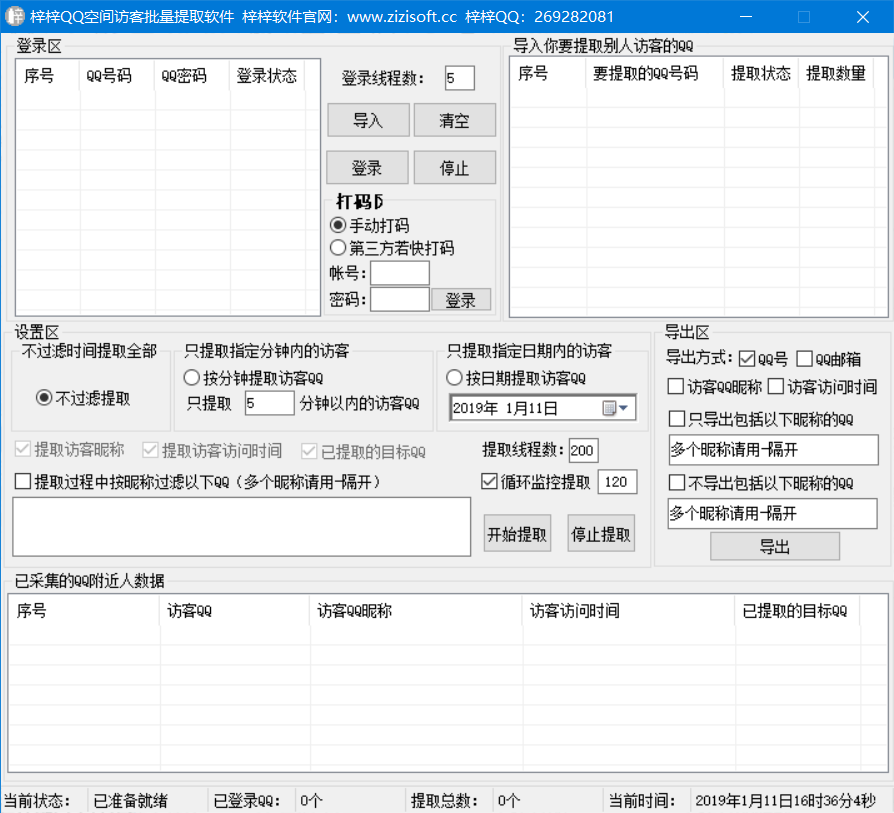The width and height of the screenshot is (894, 813).
Task: Click the application icon in the title bar
Action: point(16,16)
